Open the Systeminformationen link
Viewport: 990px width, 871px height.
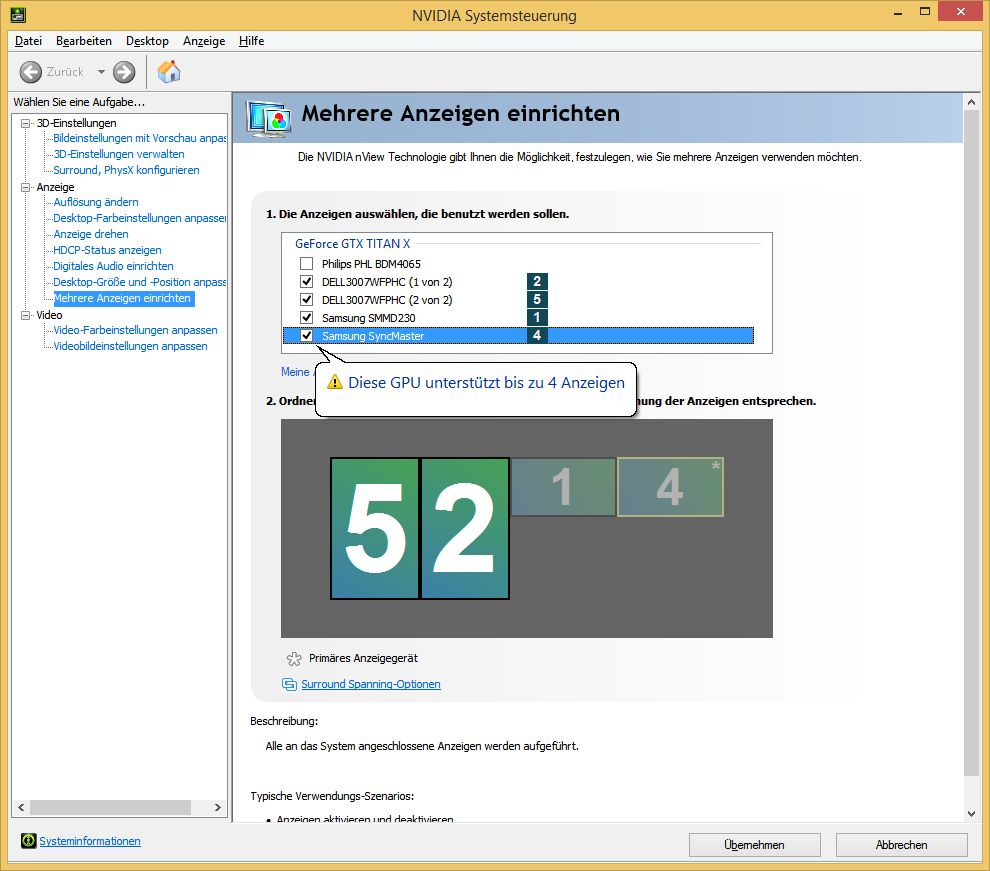90,841
